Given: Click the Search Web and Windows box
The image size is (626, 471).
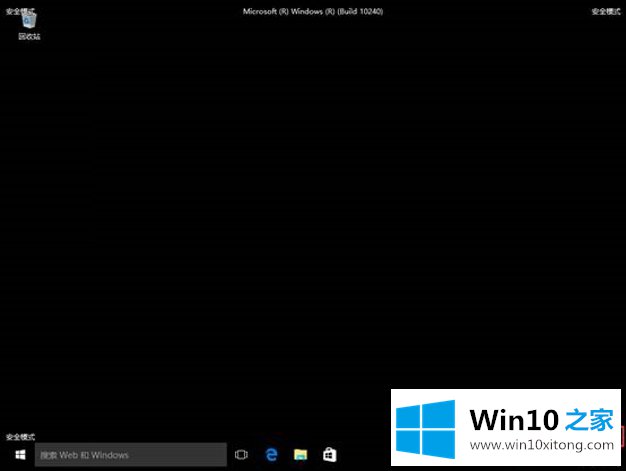Looking at the screenshot, I should pos(131,455).
